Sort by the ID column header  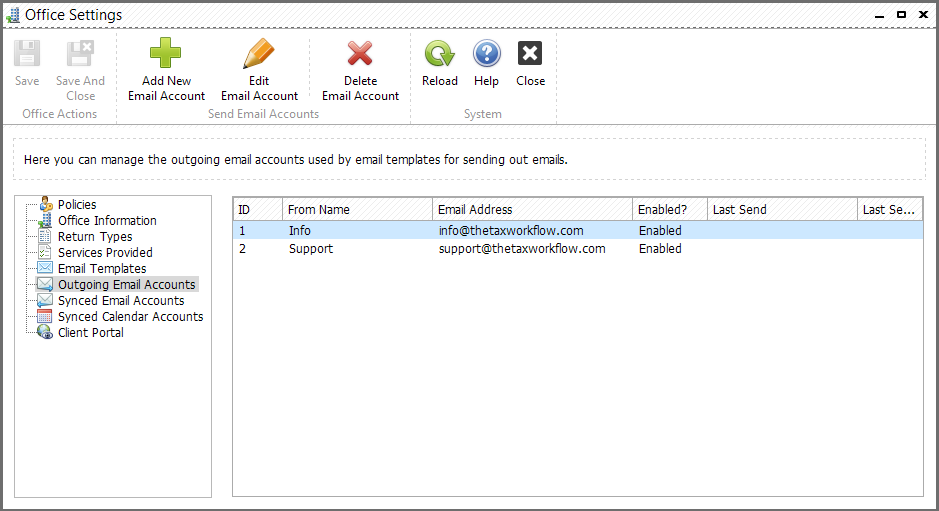[x=258, y=209]
